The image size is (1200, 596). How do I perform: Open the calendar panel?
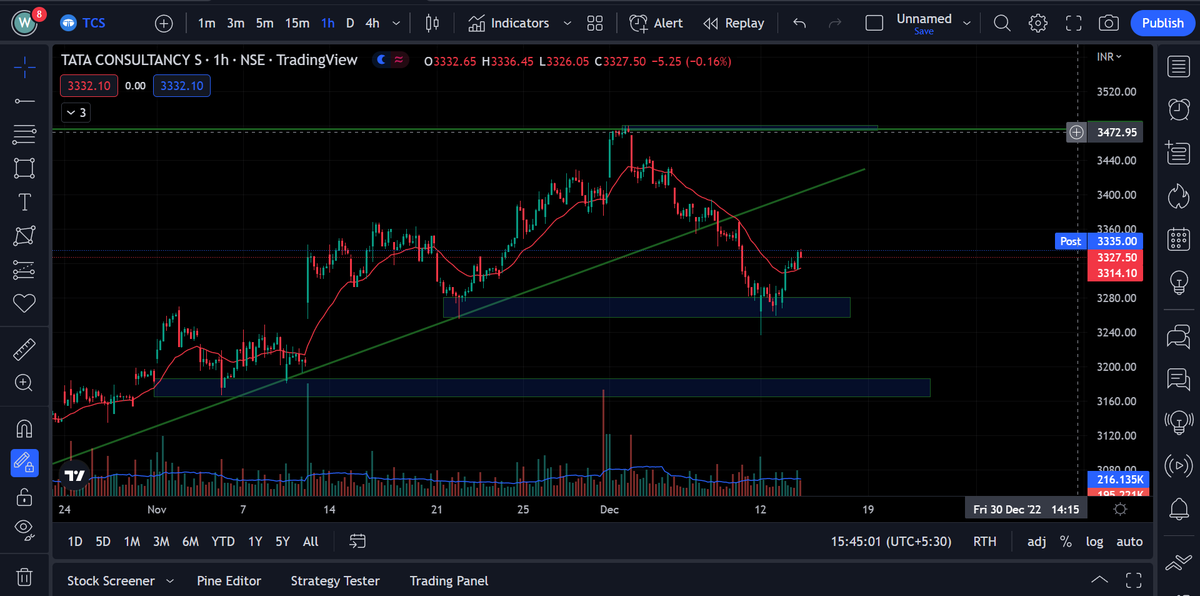click(x=1178, y=238)
